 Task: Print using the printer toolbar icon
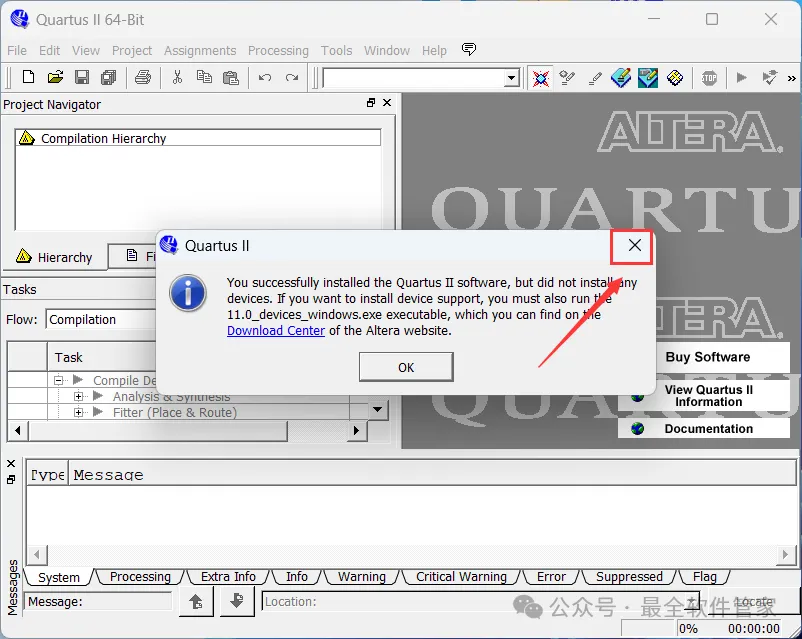(x=143, y=77)
